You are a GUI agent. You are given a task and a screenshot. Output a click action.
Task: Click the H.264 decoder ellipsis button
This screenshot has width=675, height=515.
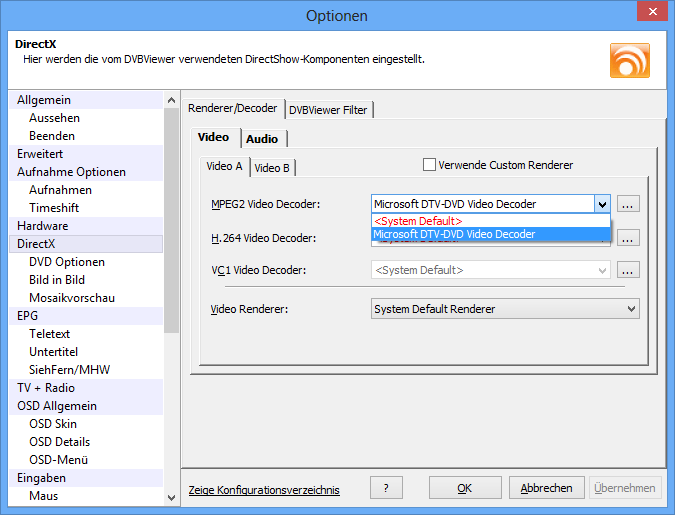click(627, 238)
